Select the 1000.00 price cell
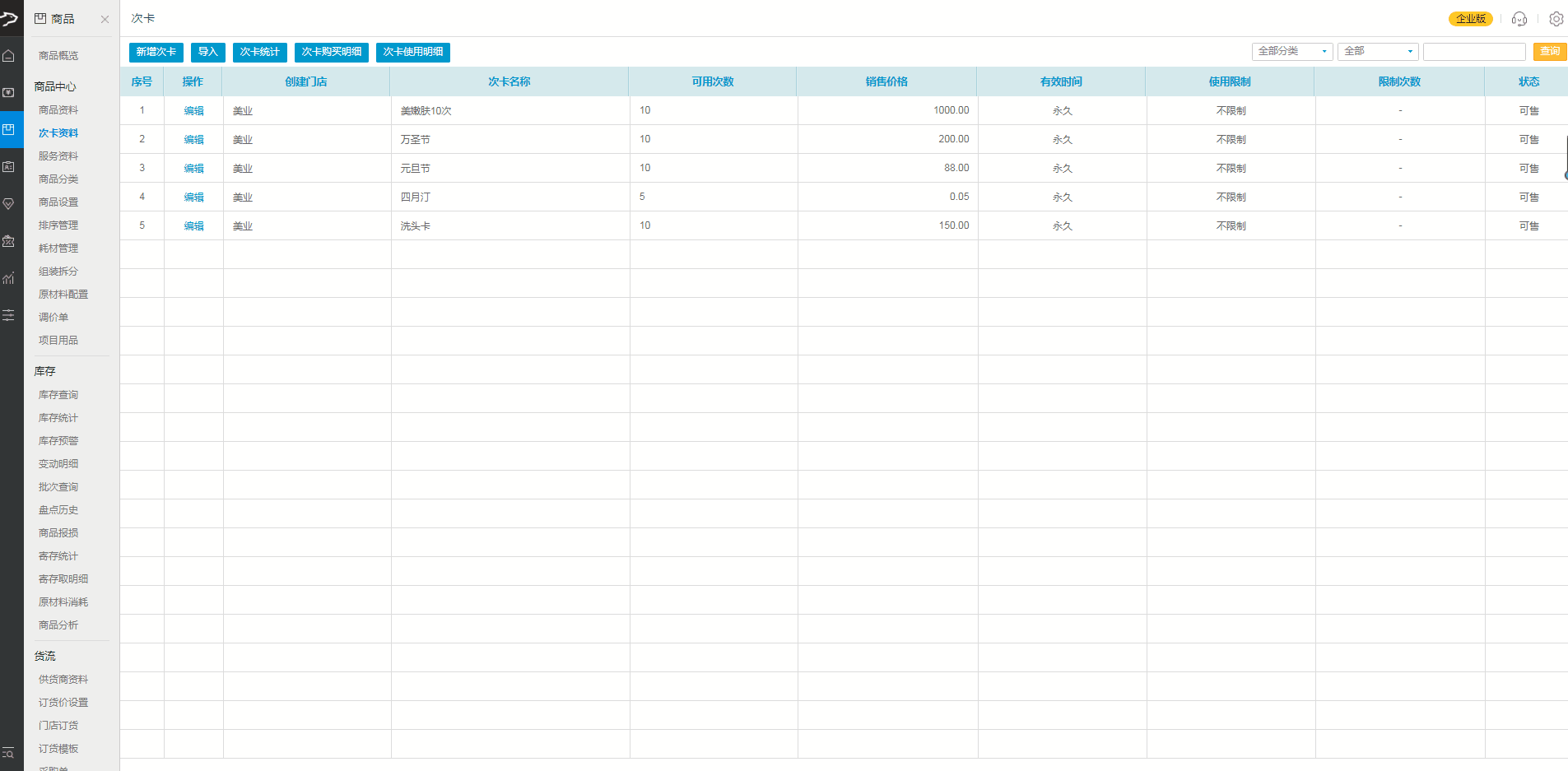Viewport: 1568px width, 771px height. (x=887, y=110)
